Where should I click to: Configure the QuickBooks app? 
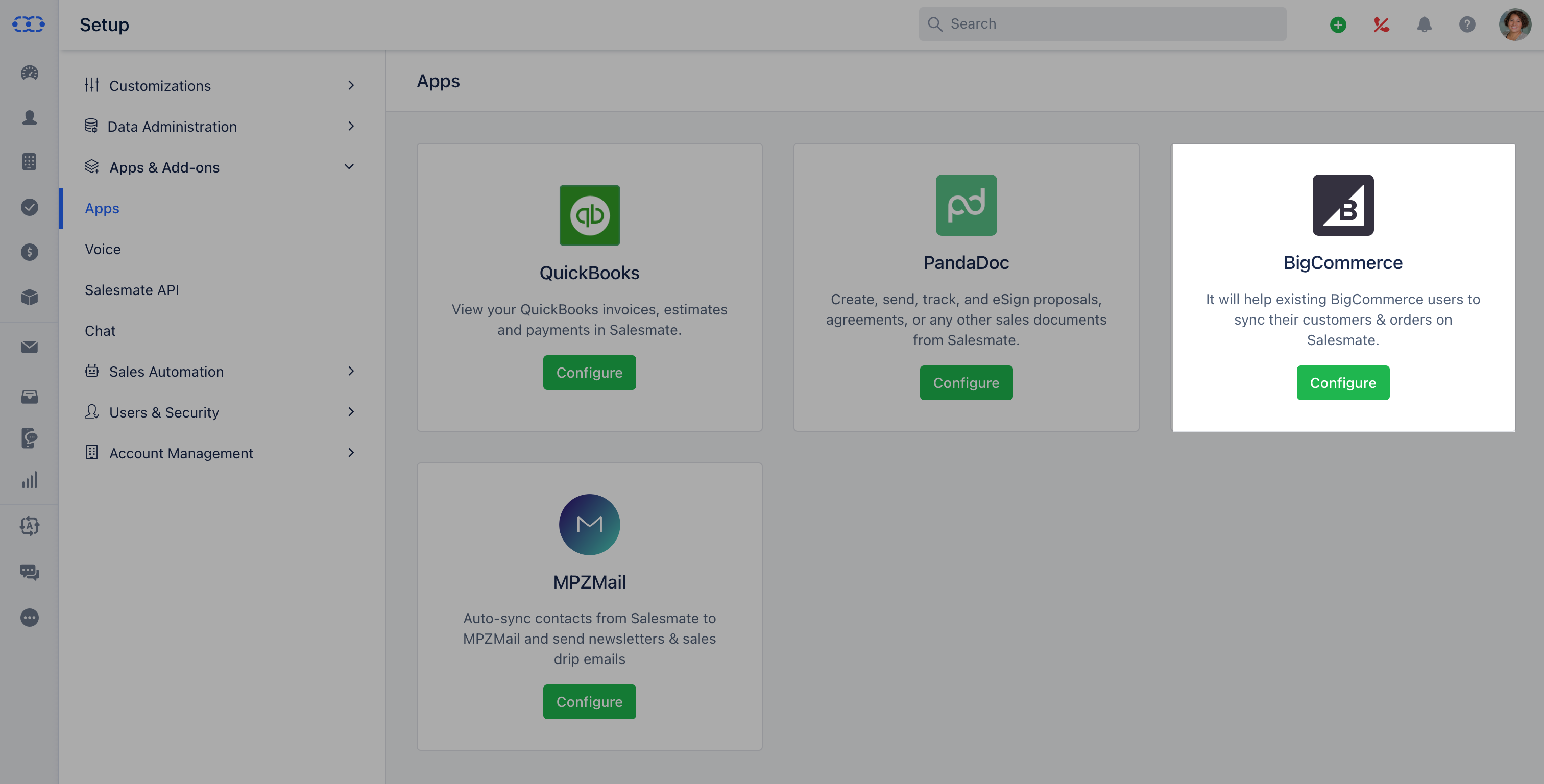click(589, 373)
